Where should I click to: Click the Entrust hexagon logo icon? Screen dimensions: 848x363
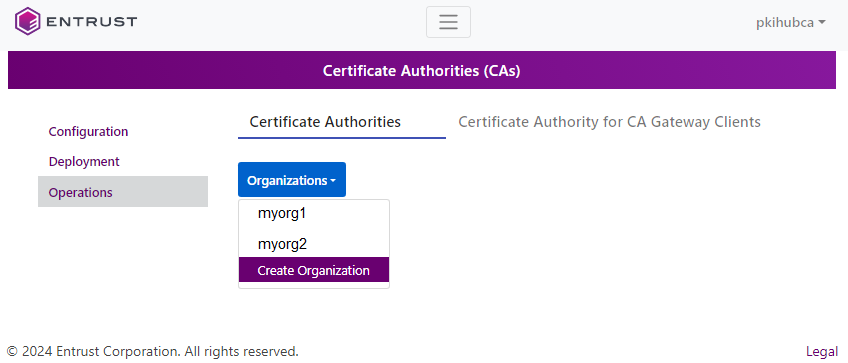point(28,22)
